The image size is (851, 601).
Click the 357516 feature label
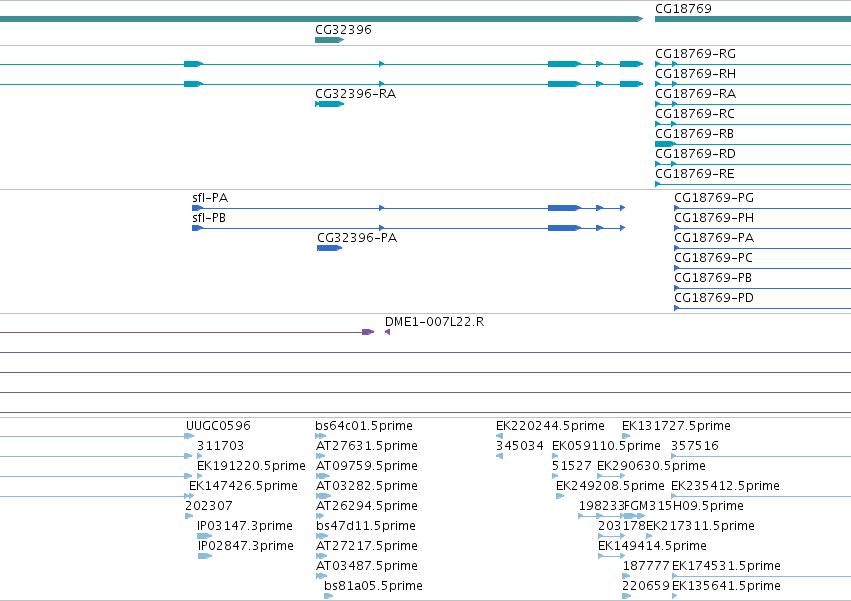(x=695, y=446)
